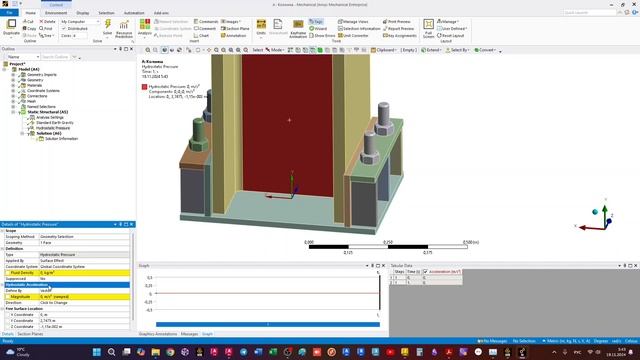
Task: Open the Select By dropdown
Action: coord(457,50)
